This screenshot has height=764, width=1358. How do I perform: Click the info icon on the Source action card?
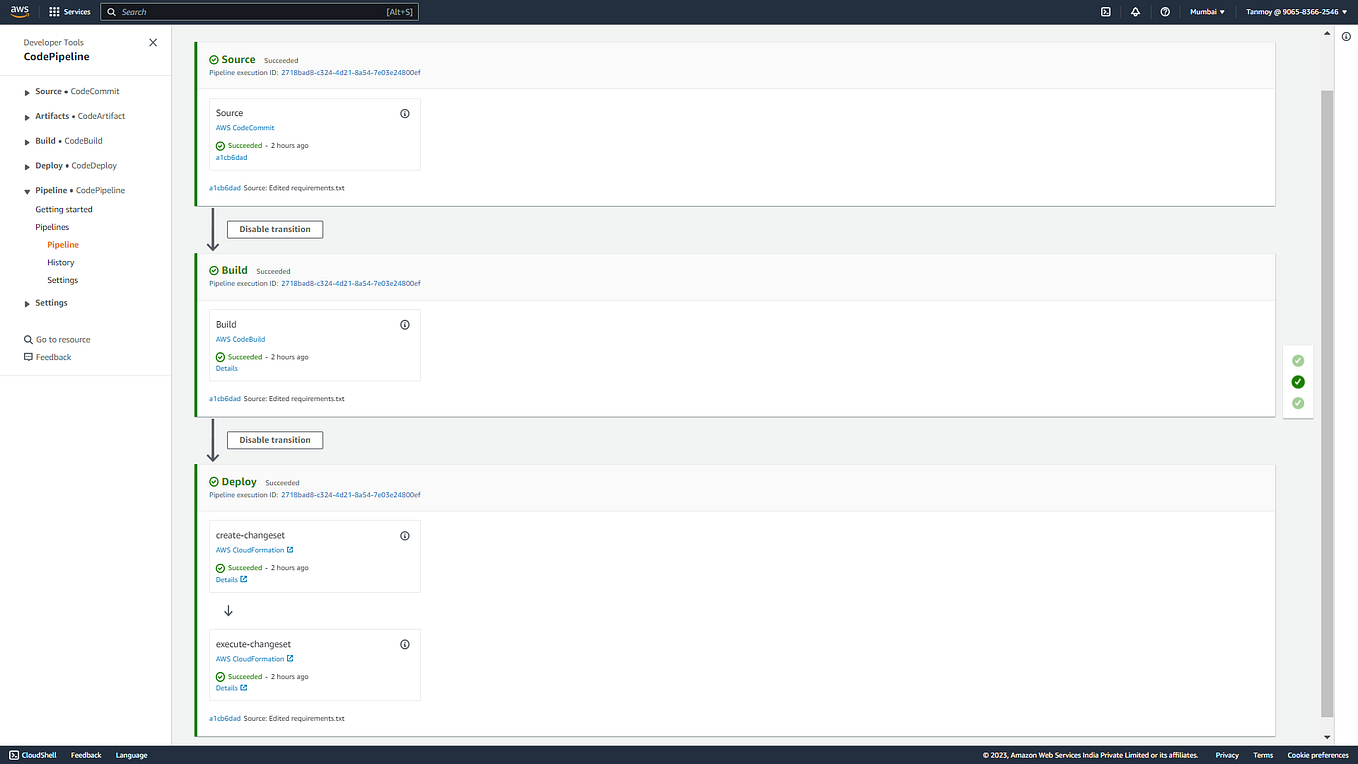click(405, 113)
